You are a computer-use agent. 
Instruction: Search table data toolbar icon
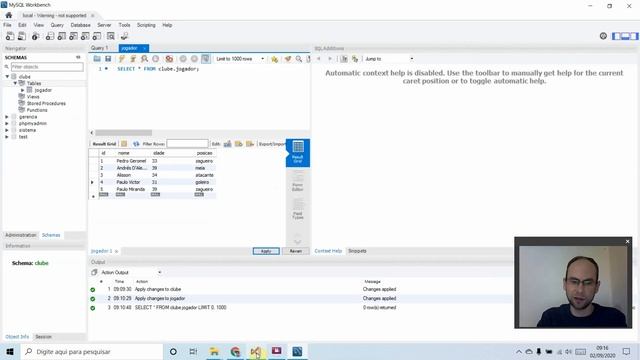click(x=111, y=36)
